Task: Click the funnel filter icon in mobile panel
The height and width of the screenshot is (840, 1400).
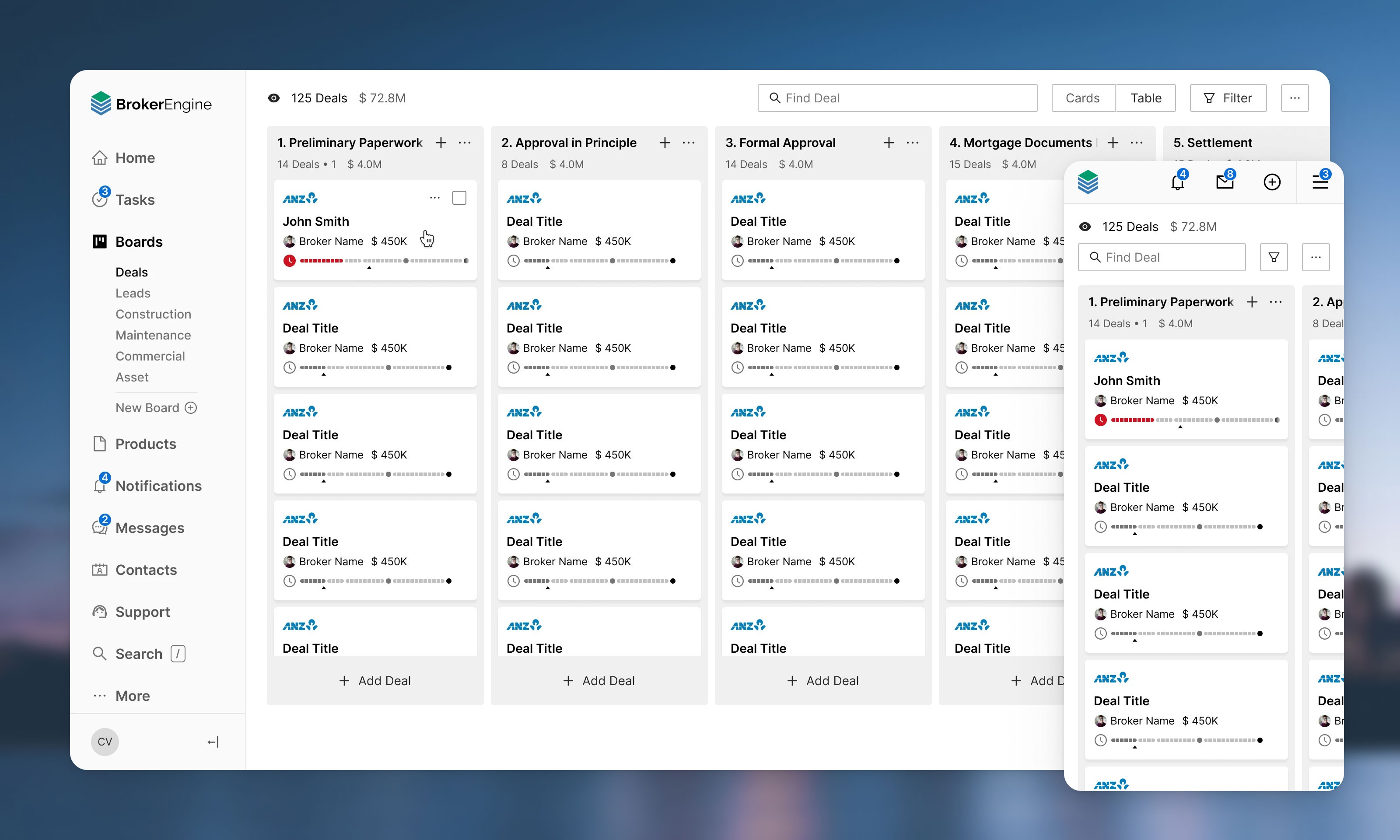Action: pos(1274,258)
